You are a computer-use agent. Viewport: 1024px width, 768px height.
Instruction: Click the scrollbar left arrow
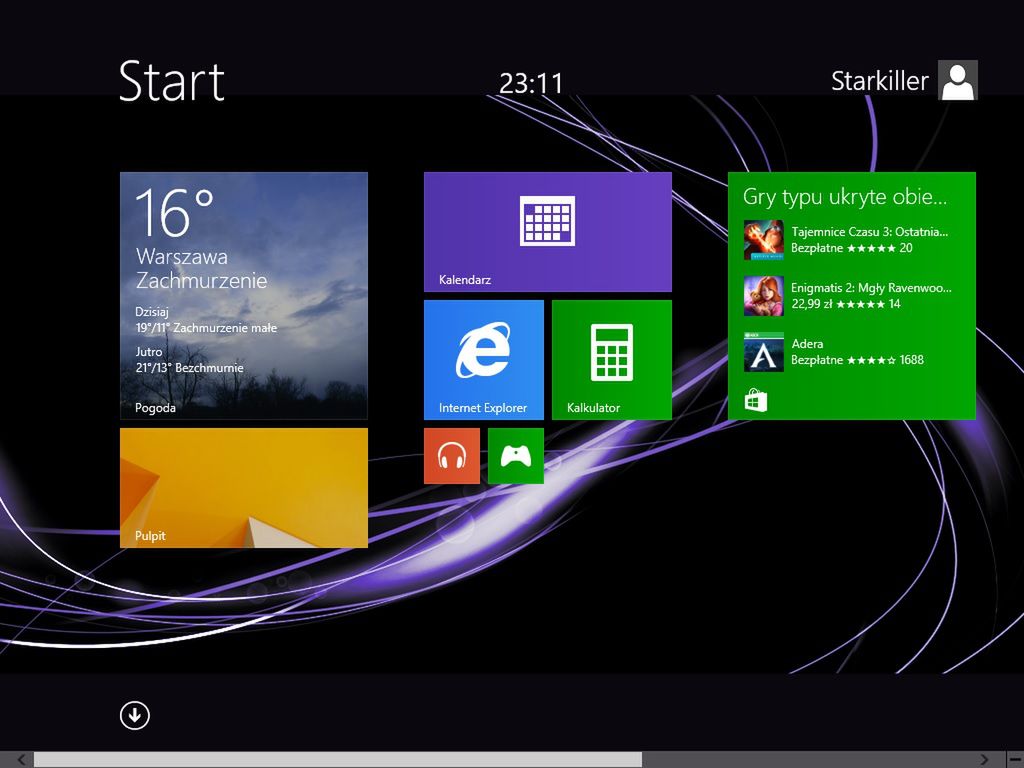[22, 760]
